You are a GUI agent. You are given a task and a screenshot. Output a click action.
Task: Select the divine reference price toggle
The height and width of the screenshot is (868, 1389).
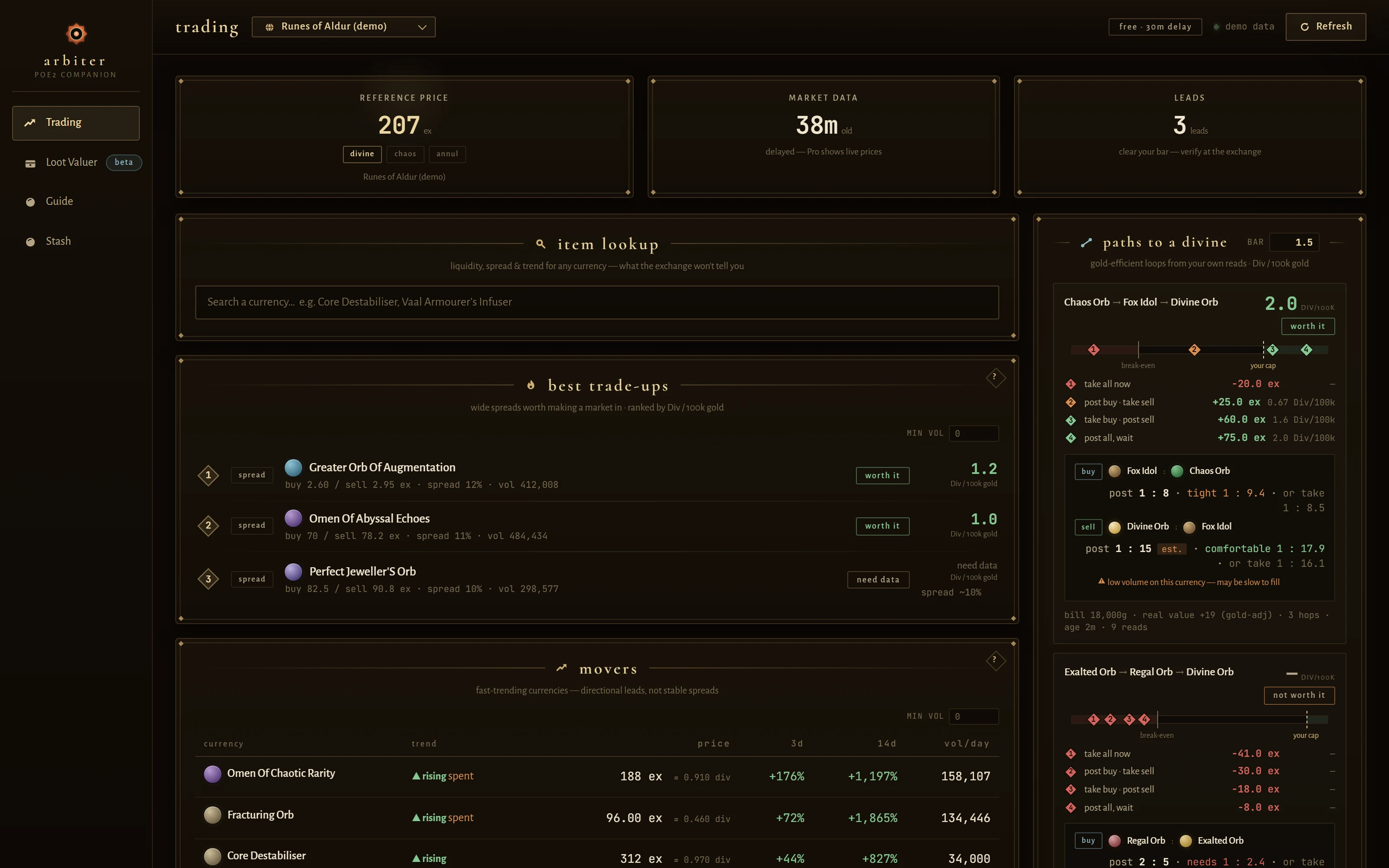(362, 154)
